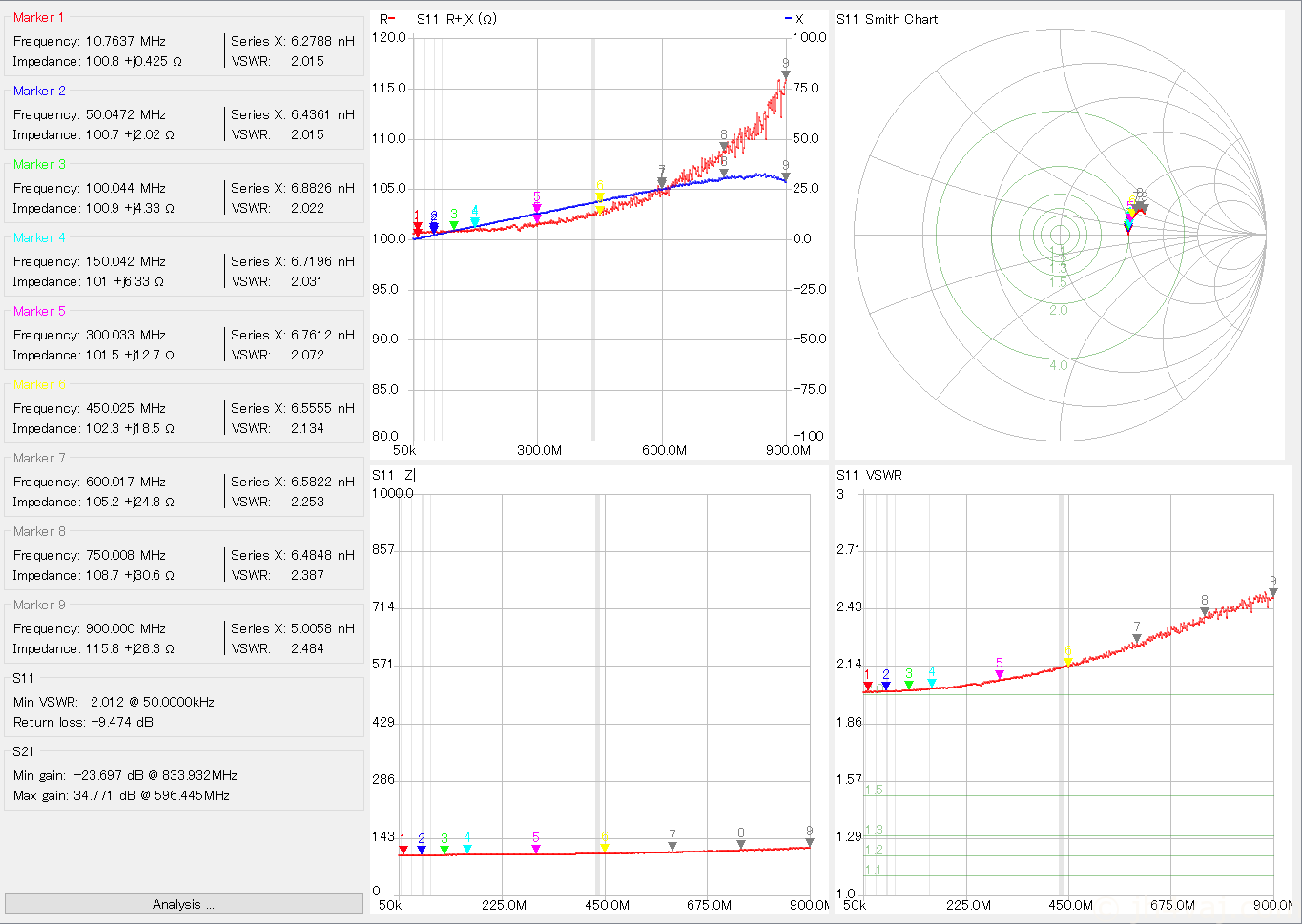Image resolution: width=1302 pixels, height=924 pixels.
Task: Click Min gain -23.697 dB text
Action: (x=125, y=775)
